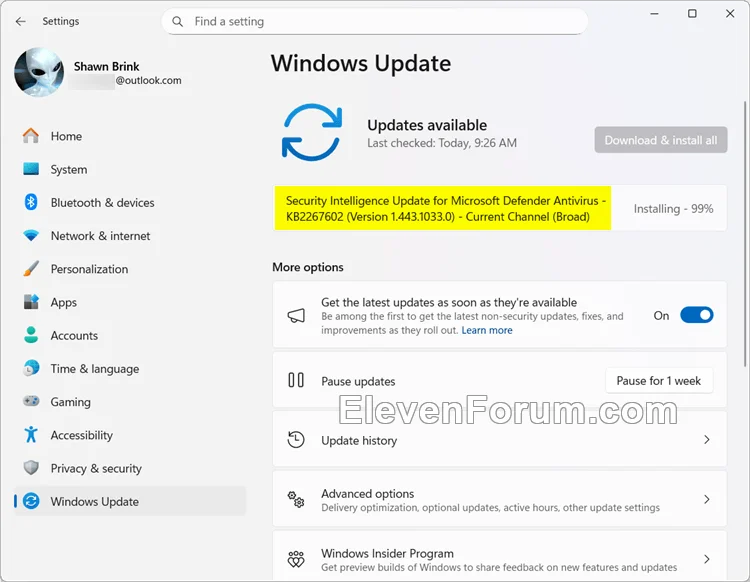Open System settings page
This screenshot has height=582, width=750.
point(130,169)
